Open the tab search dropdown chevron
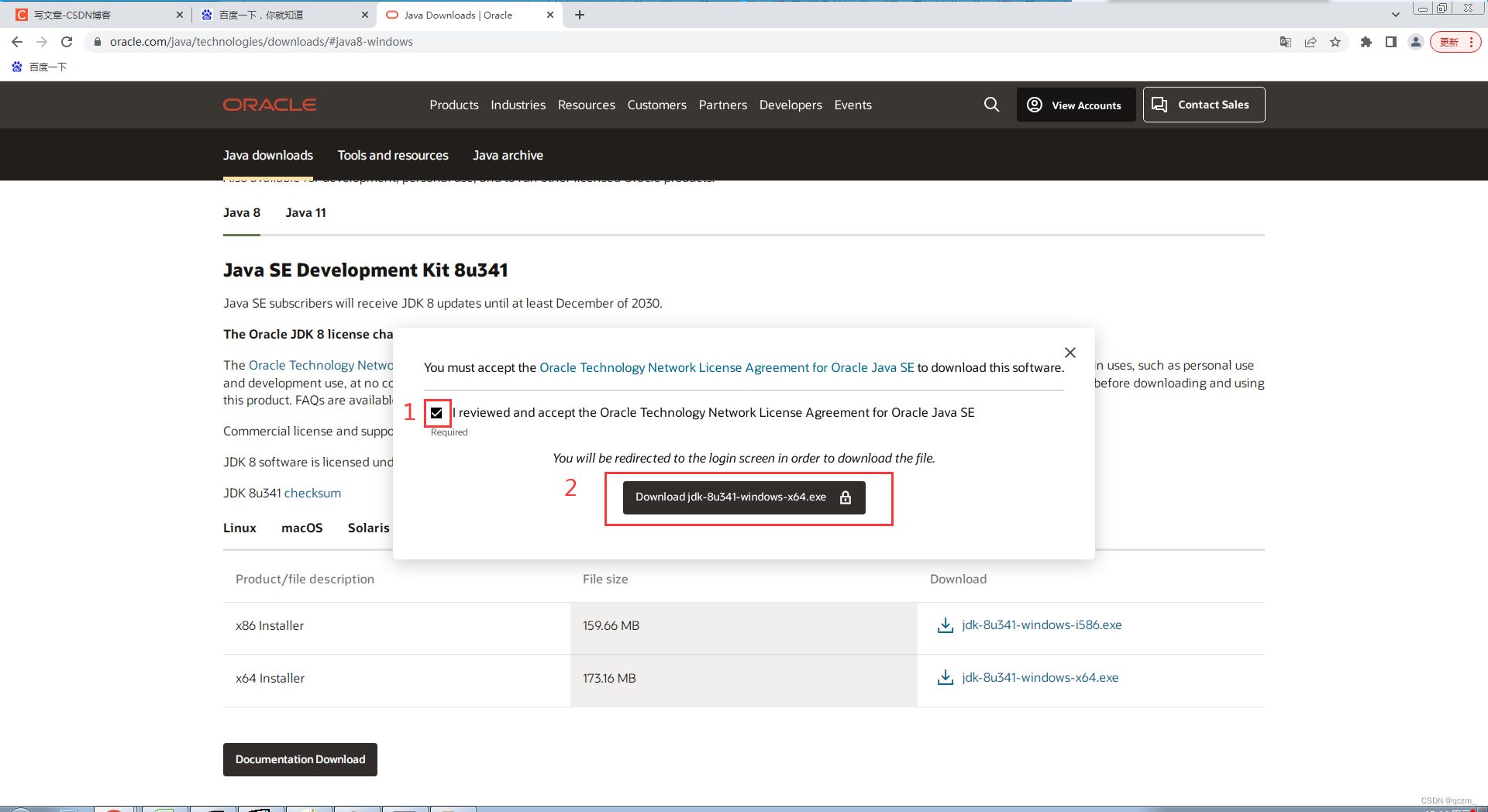 click(x=1395, y=15)
